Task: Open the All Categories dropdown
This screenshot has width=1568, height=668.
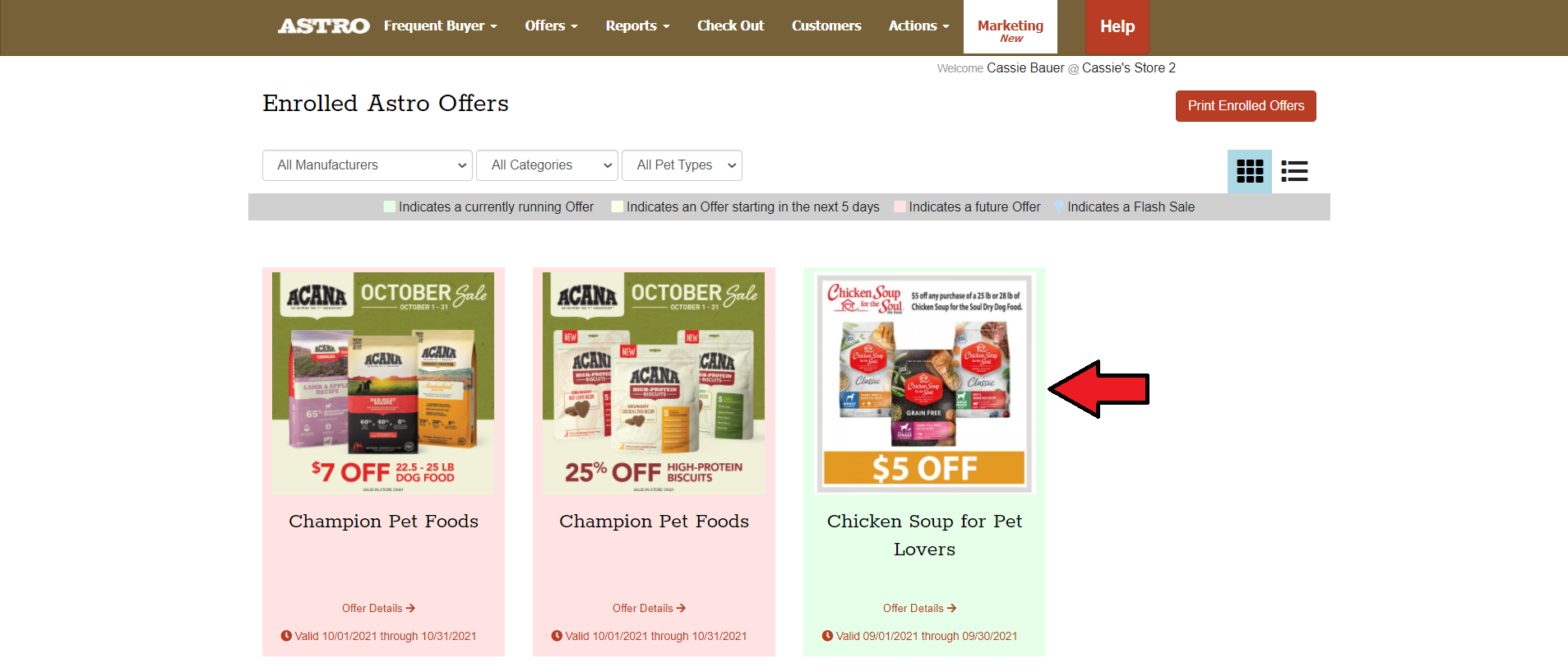Action: point(548,165)
